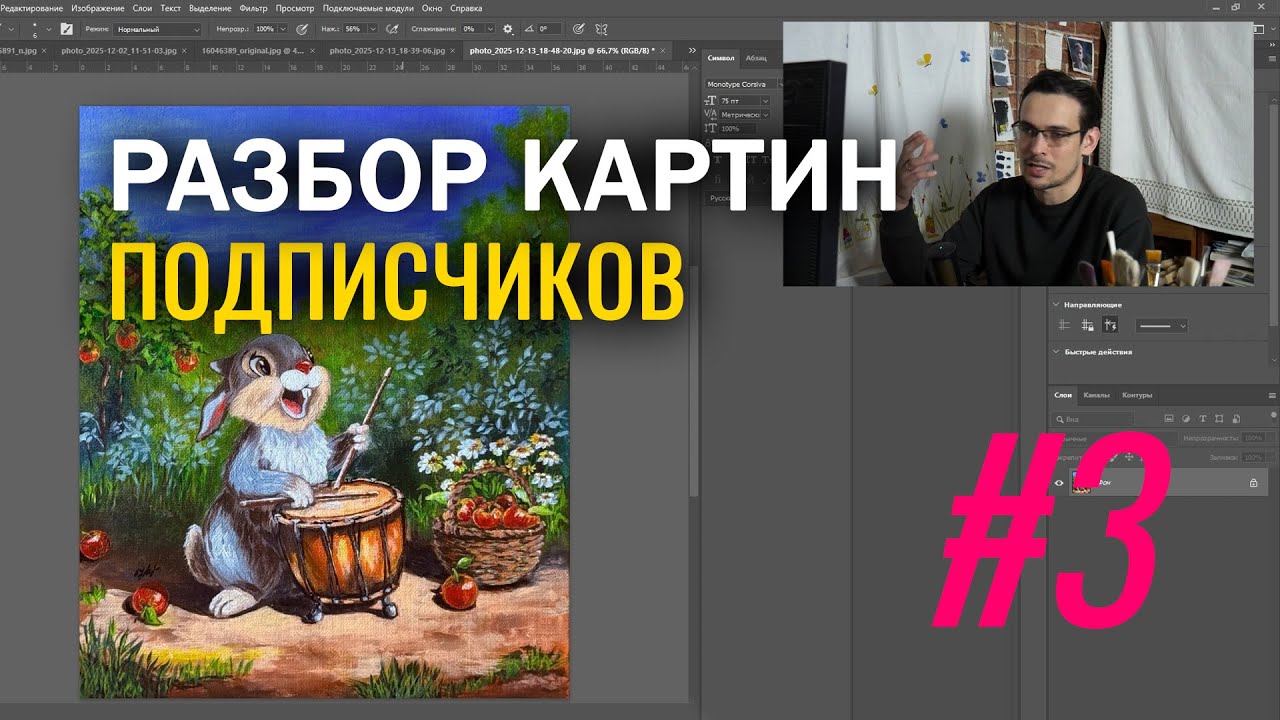Open the Режим blend mode dropdown
Viewport: 1280px width, 720px height.
point(156,29)
